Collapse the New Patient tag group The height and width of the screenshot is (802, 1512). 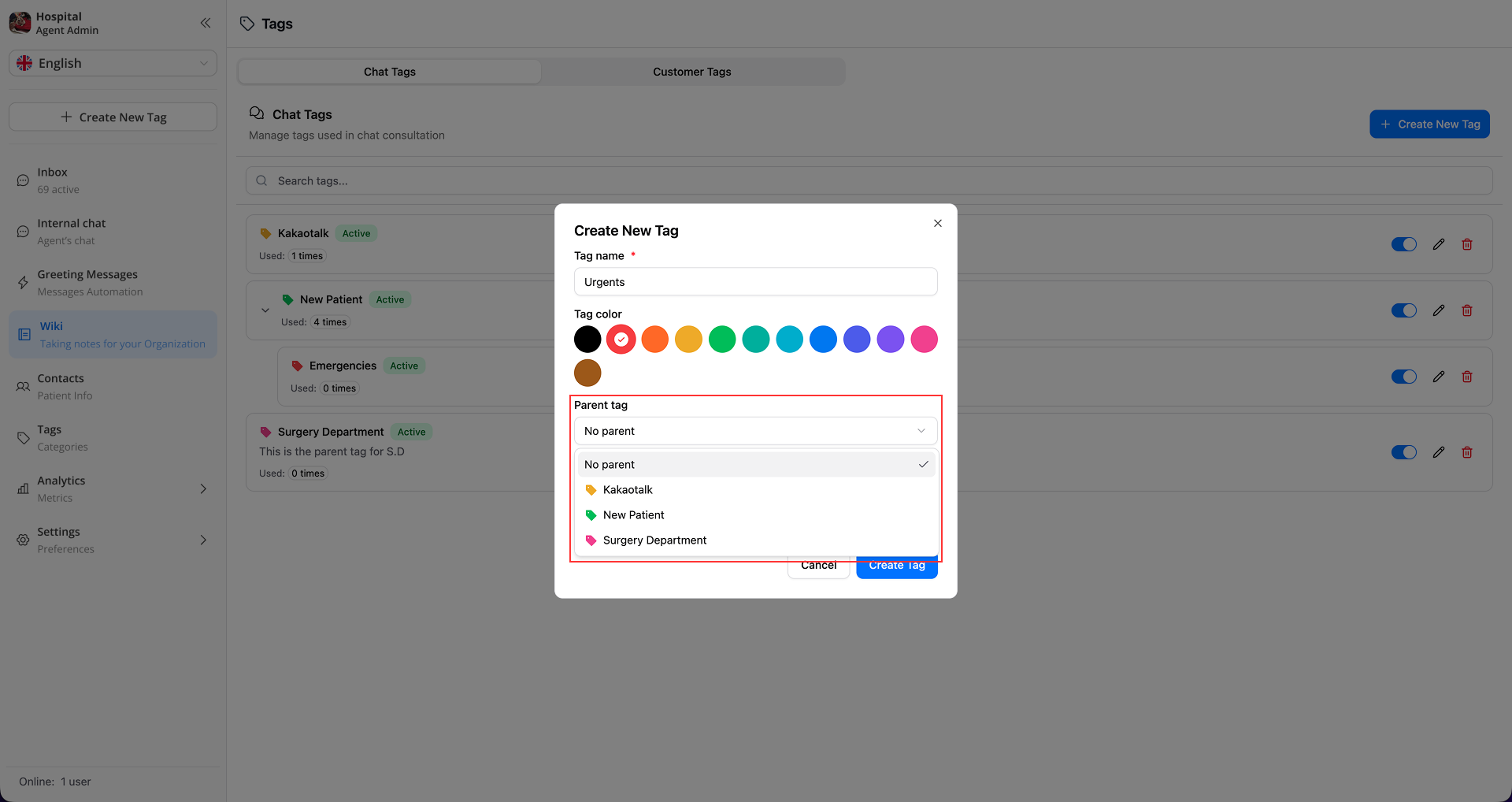pyautogui.click(x=265, y=310)
